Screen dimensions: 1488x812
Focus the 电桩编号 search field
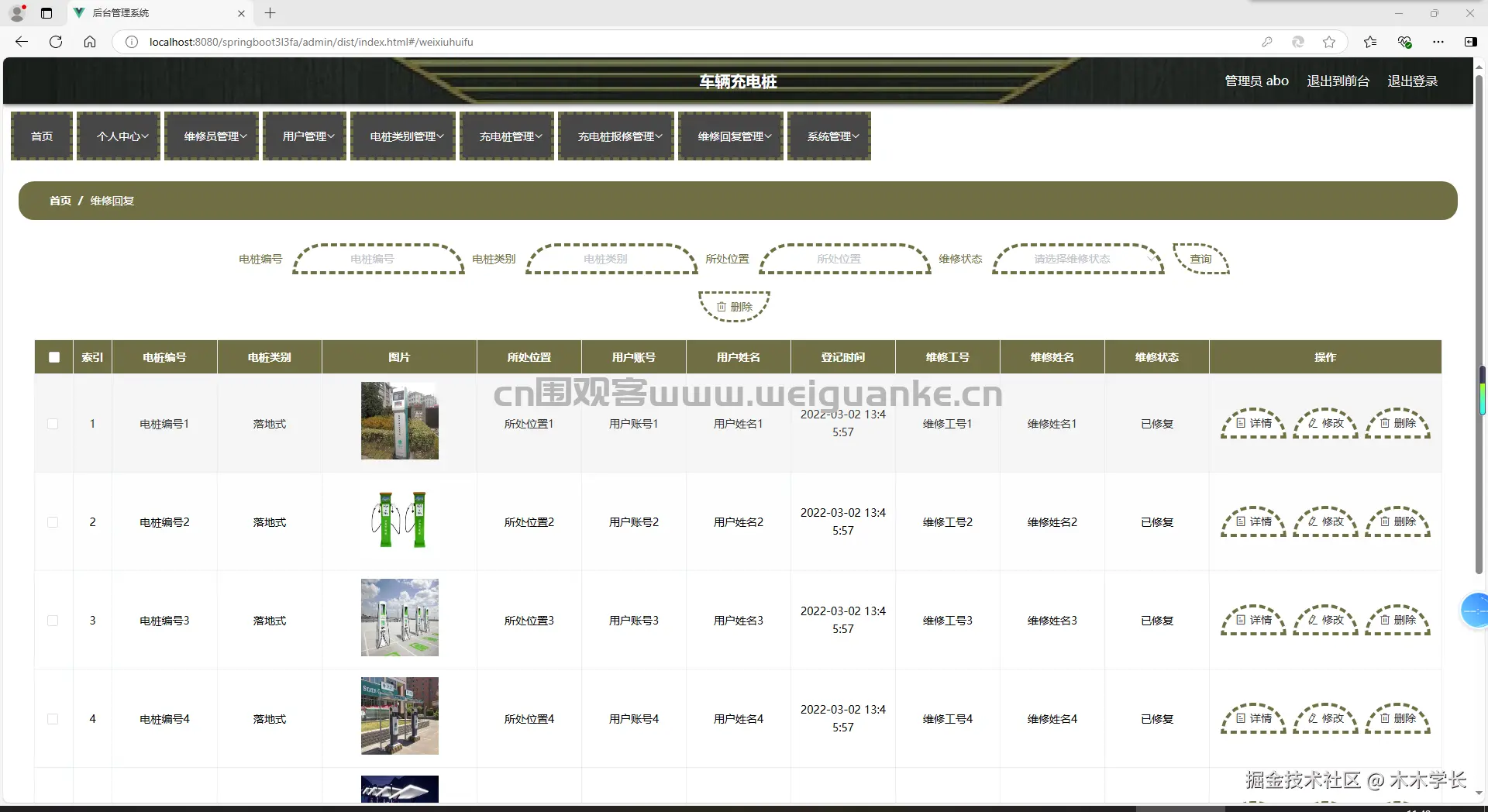tap(378, 259)
